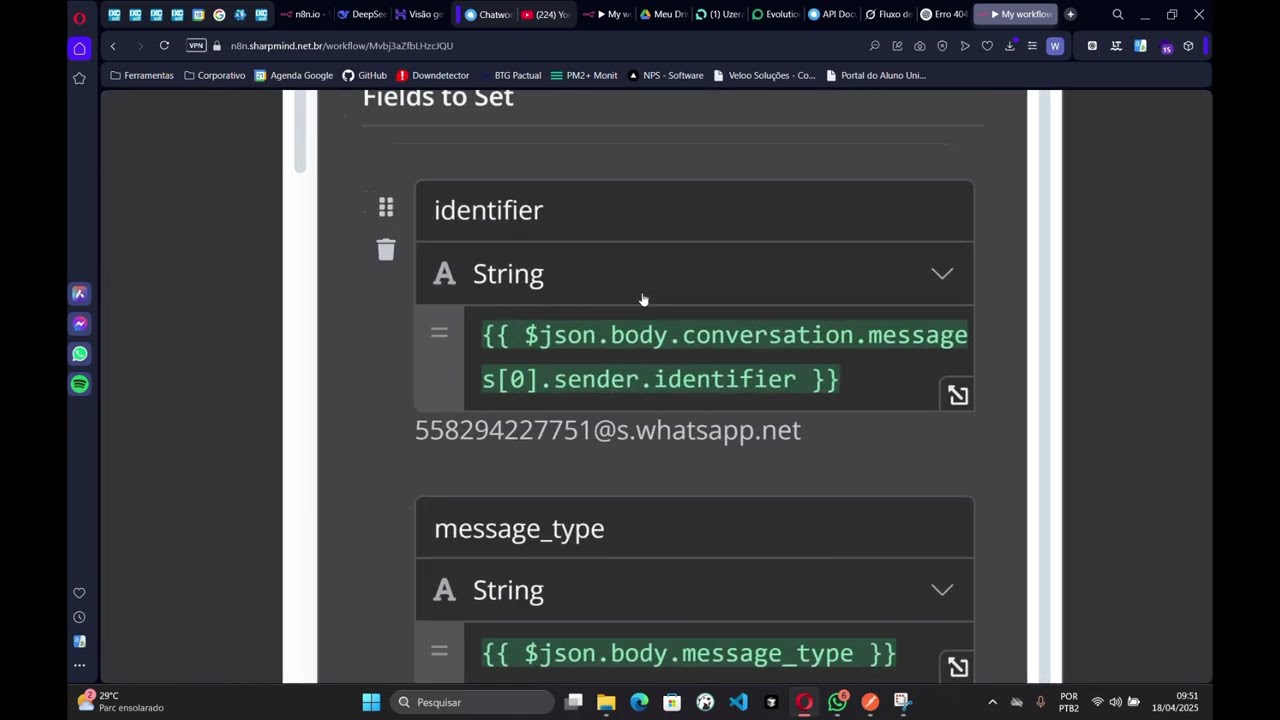The width and height of the screenshot is (1280, 720).
Task: Open File Explorer from the taskbar
Action: coord(606,702)
